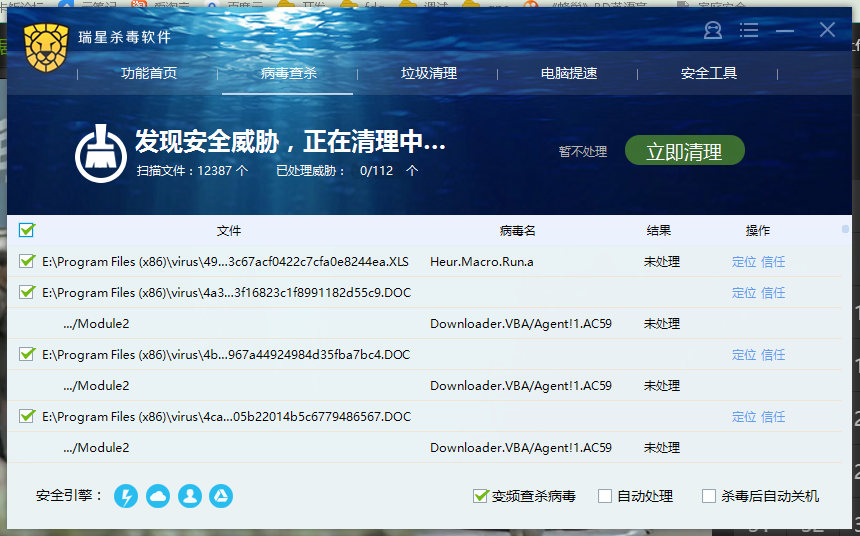Click the 文件 column header
The image size is (860, 536).
[x=229, y=230]
